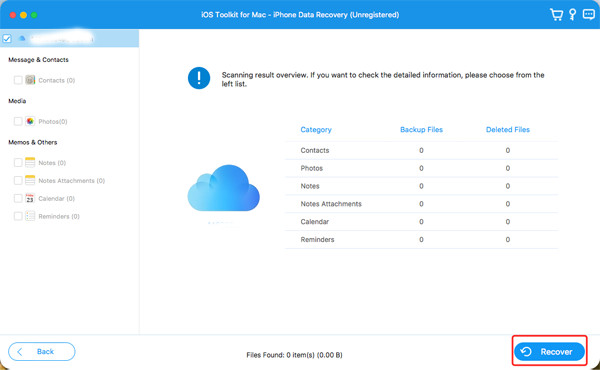Tick the Notes (0) checkbox
This screenshot has height=370, width=600.
point(18,163)
